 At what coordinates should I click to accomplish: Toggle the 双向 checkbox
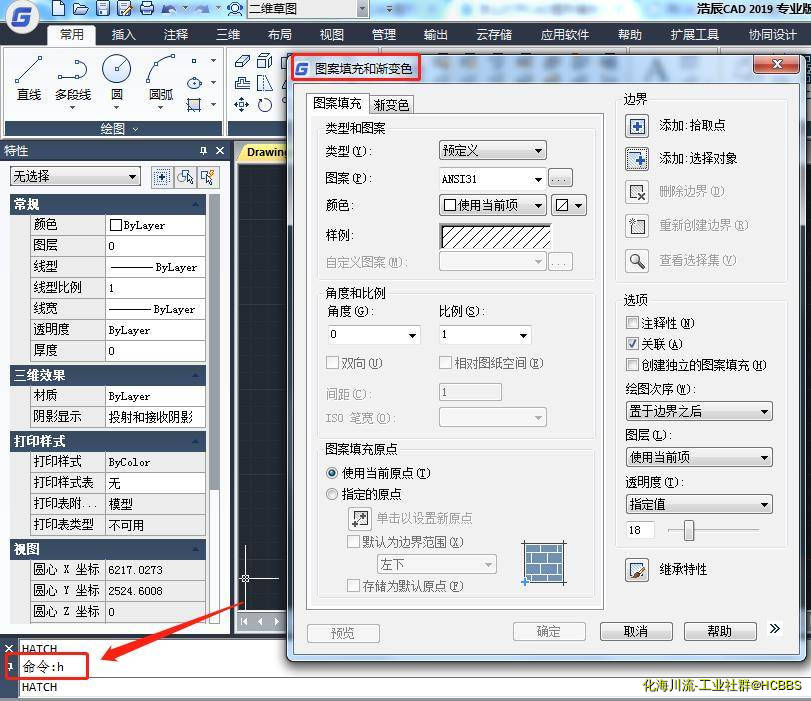tap(333, 363)
